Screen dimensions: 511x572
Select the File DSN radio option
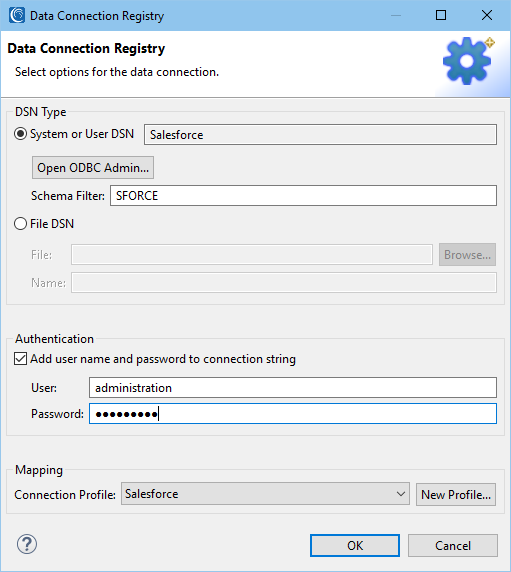pyautogui.click(x=20, y=224)
